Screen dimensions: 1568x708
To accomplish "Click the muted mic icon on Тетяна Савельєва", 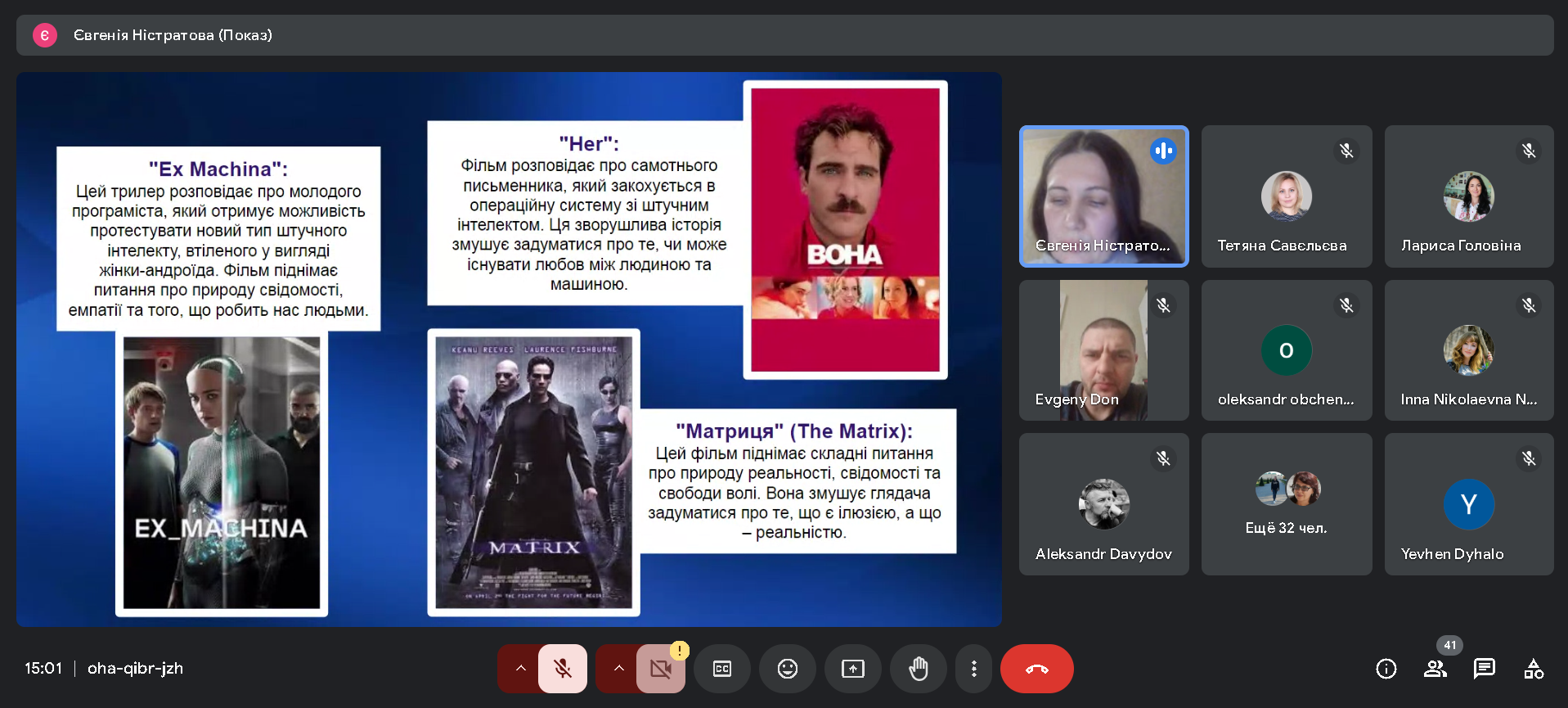I will 1346,151.
